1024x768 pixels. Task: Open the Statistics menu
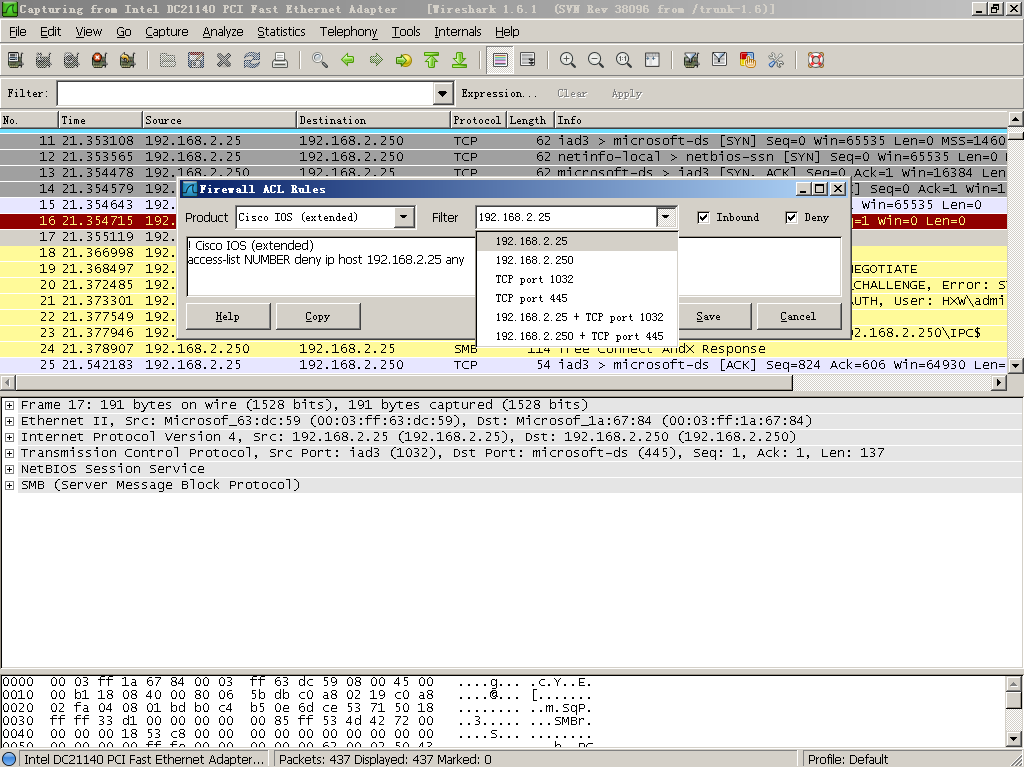tap(281, 32)
